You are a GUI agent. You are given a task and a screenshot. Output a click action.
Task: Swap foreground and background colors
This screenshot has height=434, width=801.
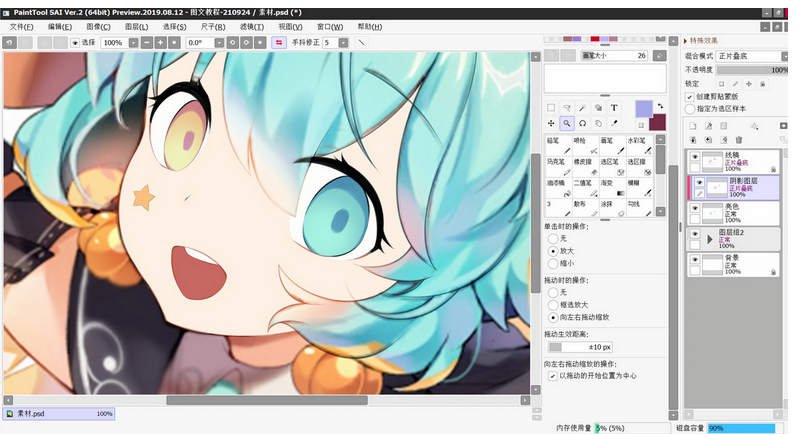[x=660, y=106]
